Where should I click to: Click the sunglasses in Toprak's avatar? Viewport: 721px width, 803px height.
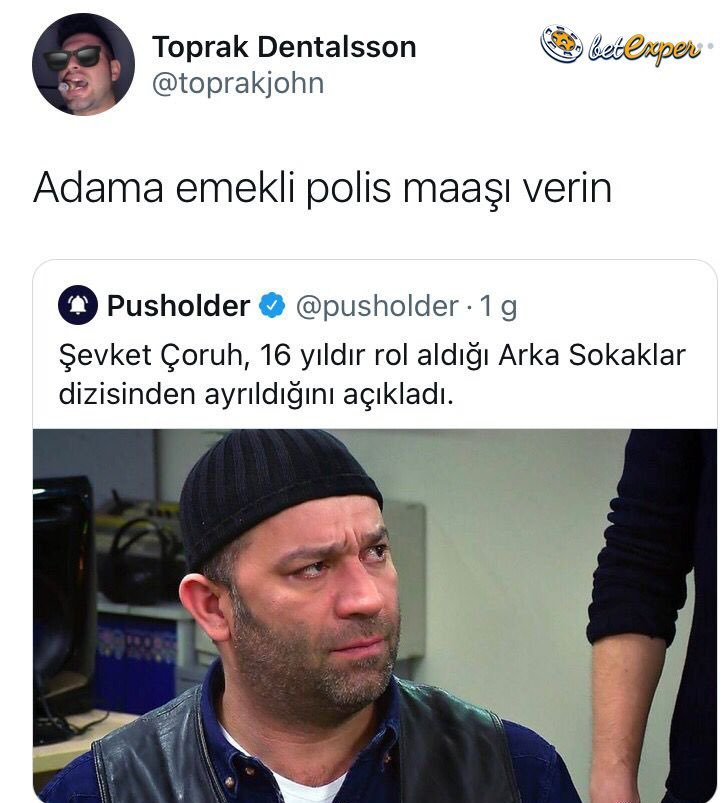coord(73,57)
